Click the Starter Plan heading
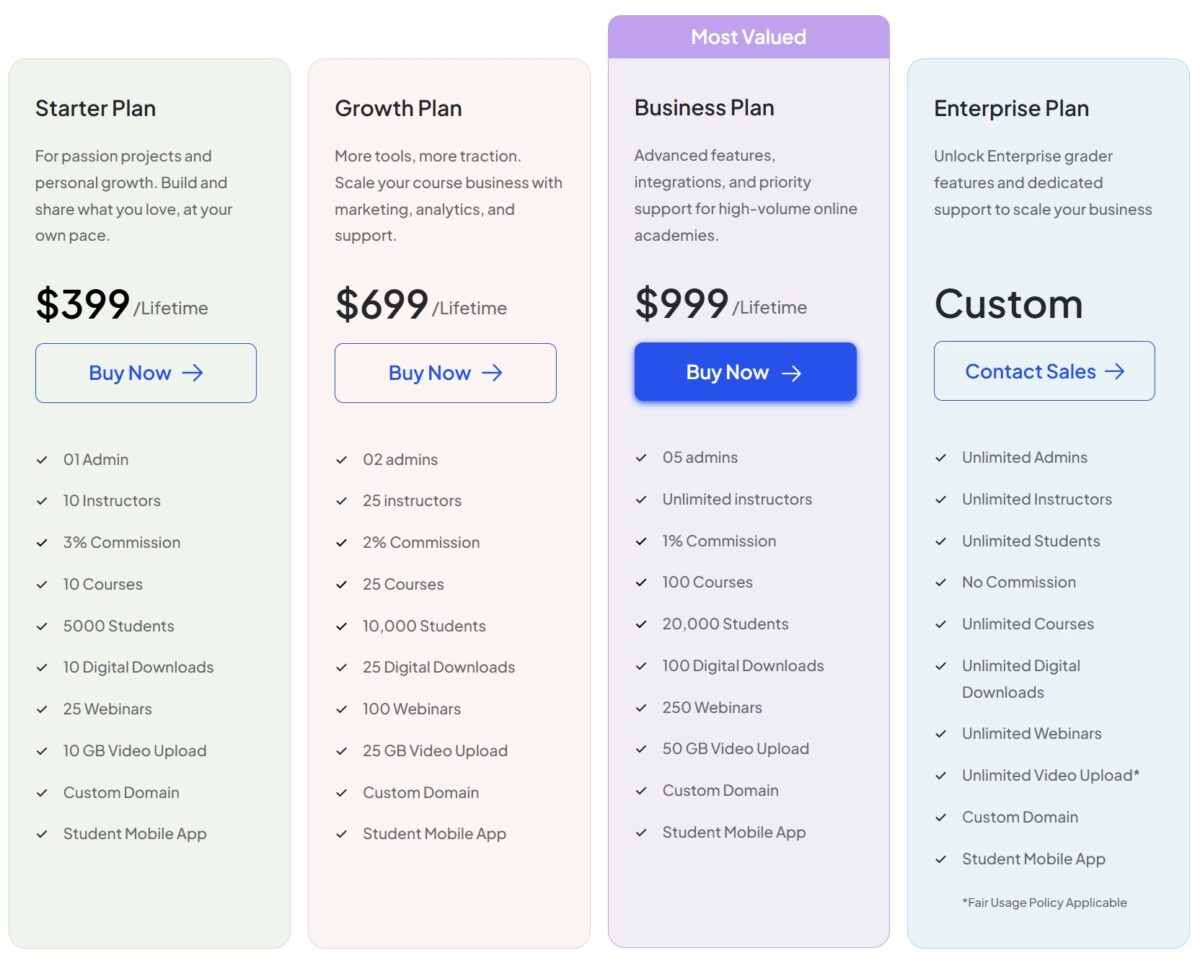Viewport: 1200px width, 966px height. (x=96, y=108)
